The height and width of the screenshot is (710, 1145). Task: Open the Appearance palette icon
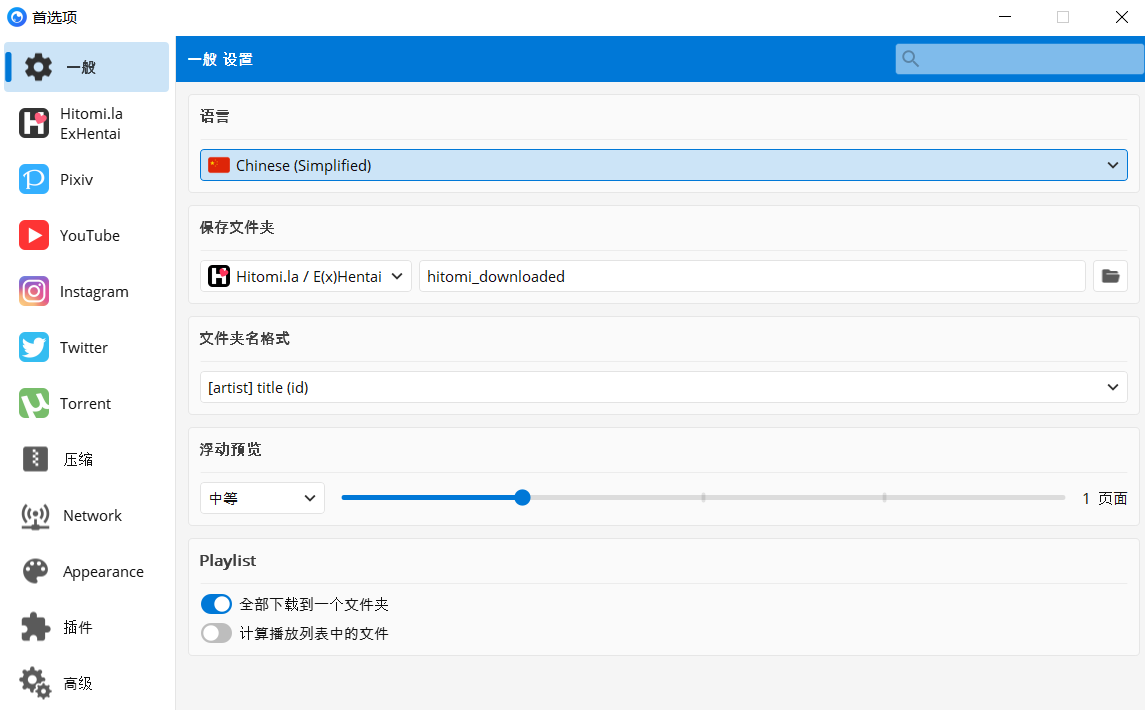tap(35, 571)
